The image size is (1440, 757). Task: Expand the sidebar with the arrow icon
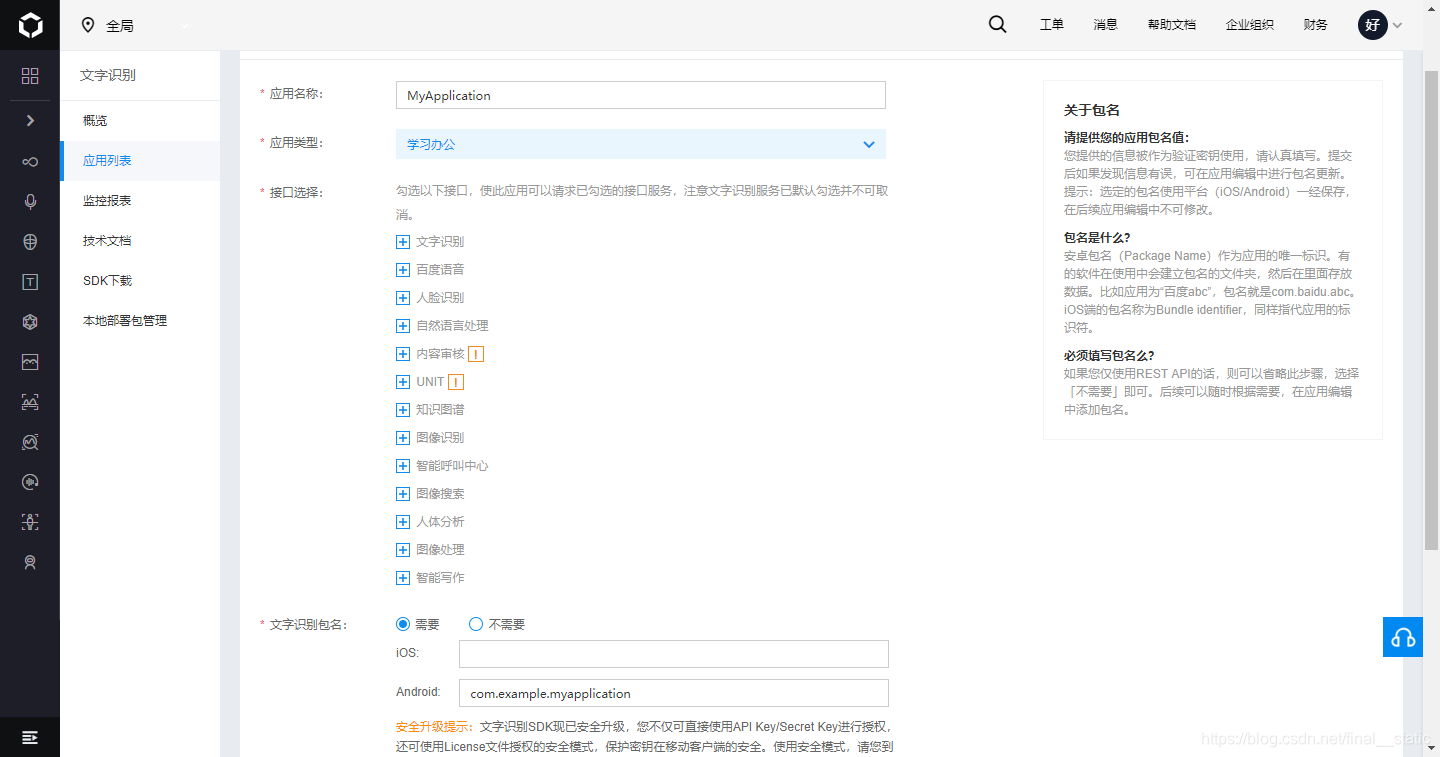point(29,120)
